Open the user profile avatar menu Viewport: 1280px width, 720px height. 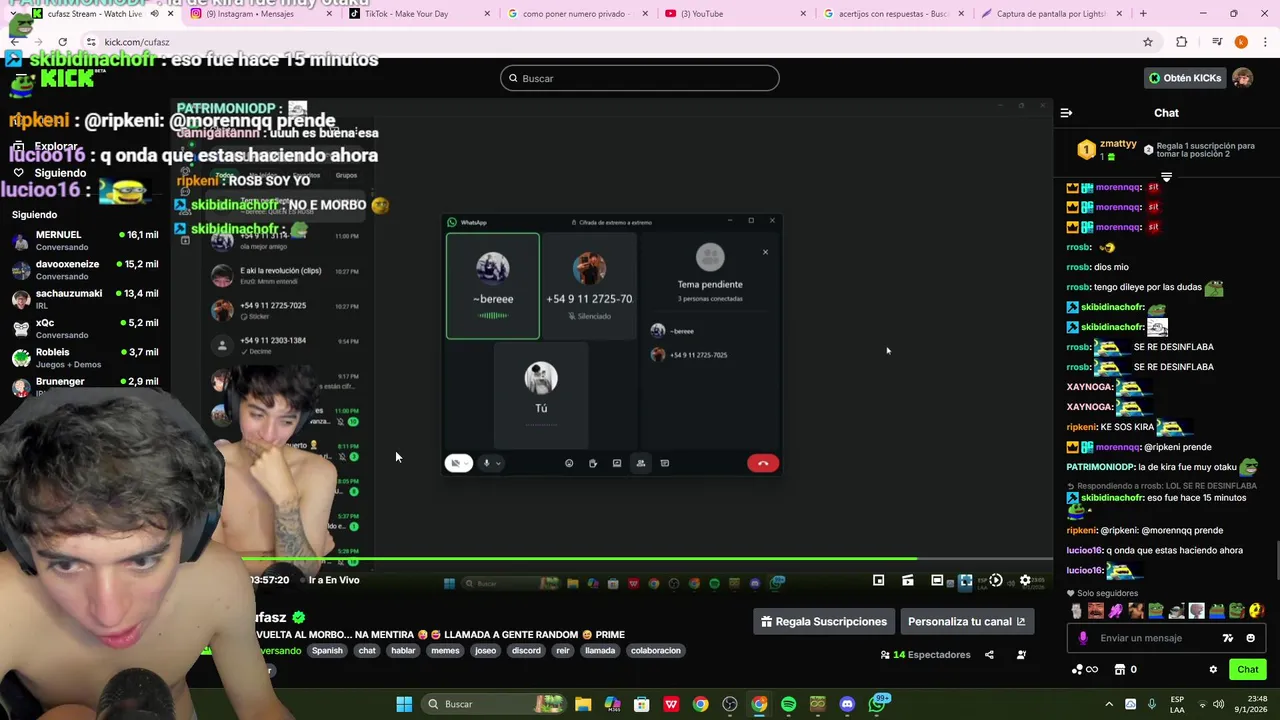tap(1243, 78)
